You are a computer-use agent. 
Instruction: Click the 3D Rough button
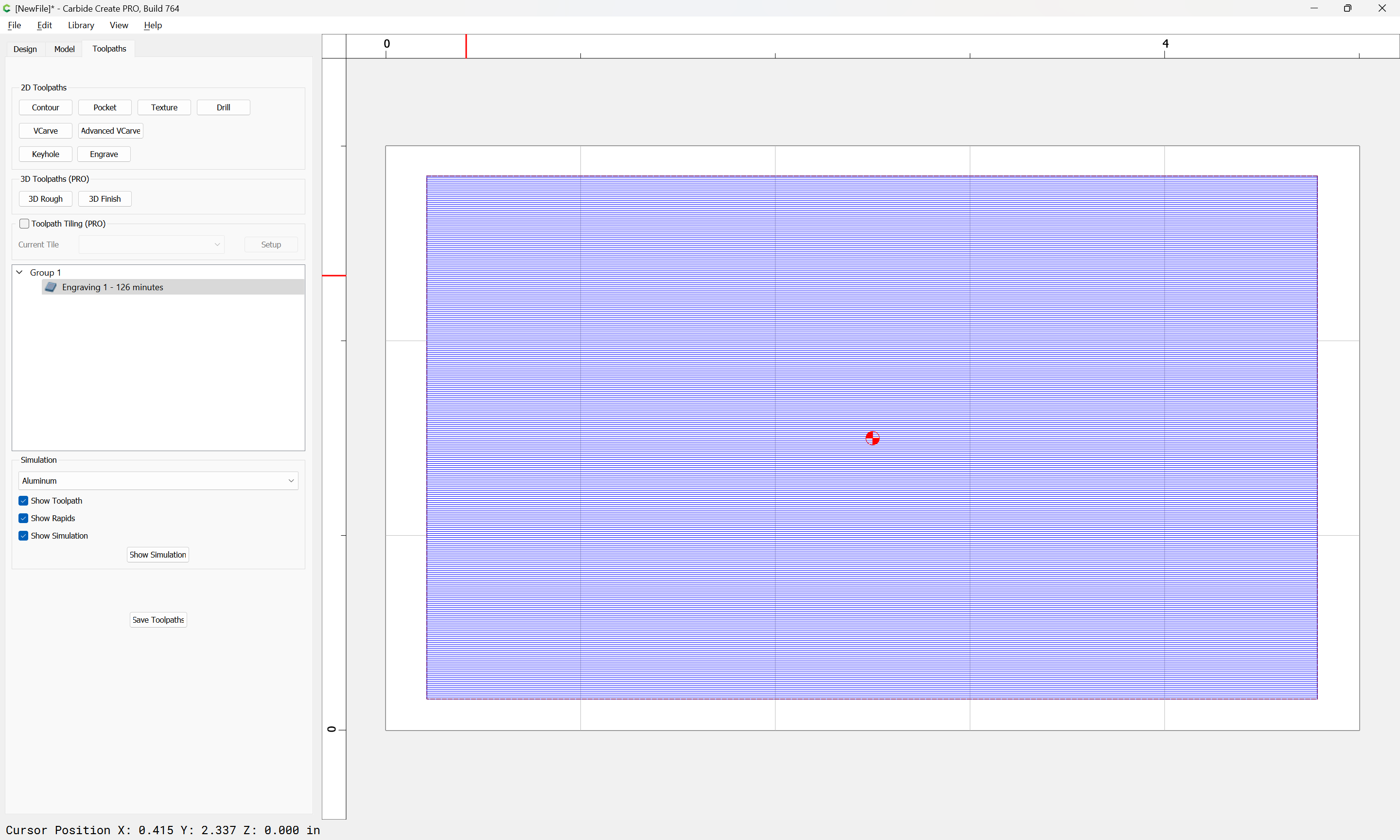(45, 199)
